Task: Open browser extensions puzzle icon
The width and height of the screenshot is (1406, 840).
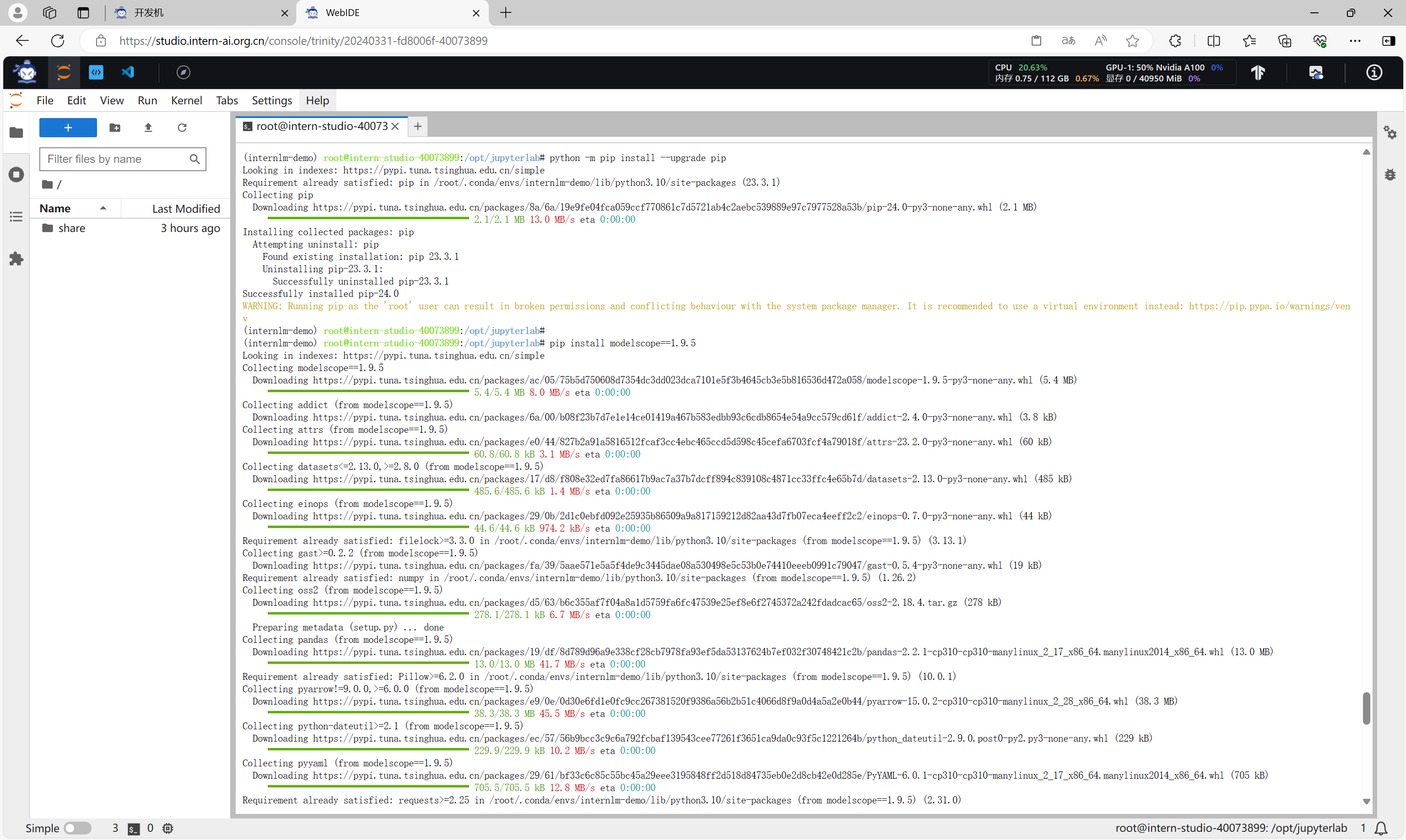Action: [x=1175, y=41]
